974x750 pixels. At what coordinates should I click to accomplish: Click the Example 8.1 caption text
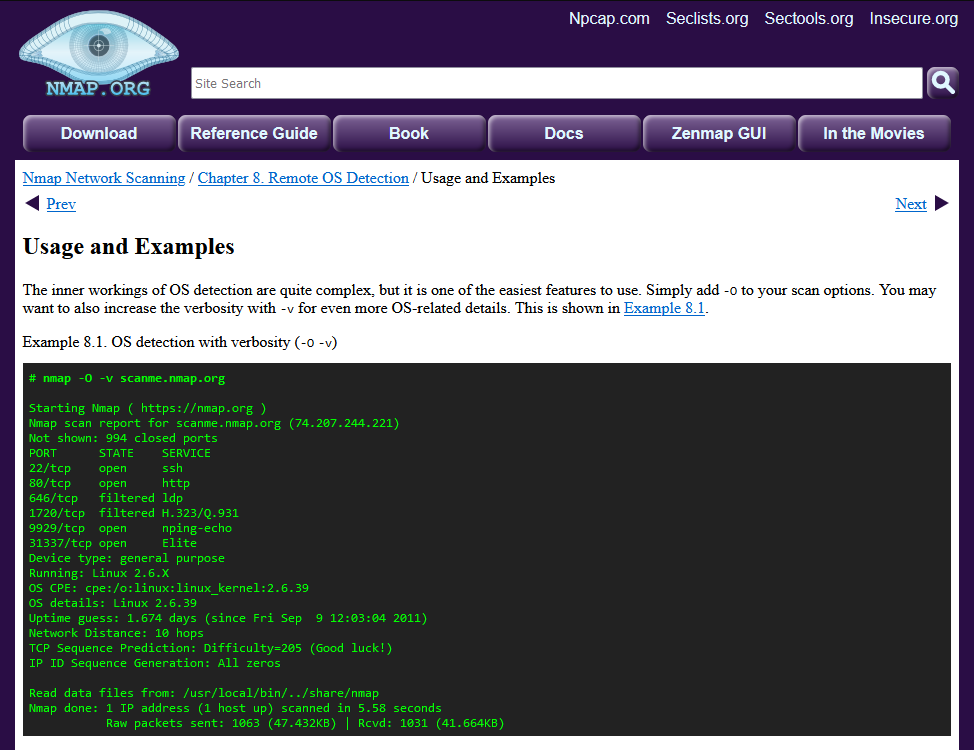(180, 342)
